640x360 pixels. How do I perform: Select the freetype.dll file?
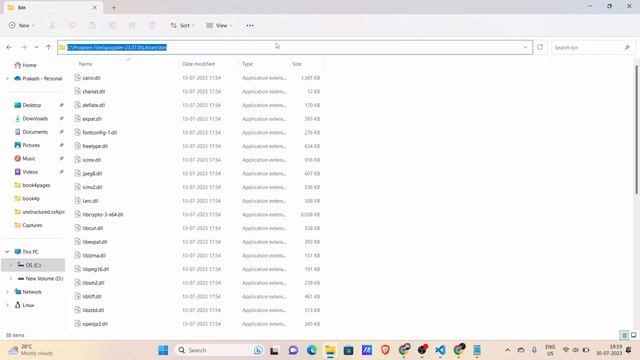(95, 146)
